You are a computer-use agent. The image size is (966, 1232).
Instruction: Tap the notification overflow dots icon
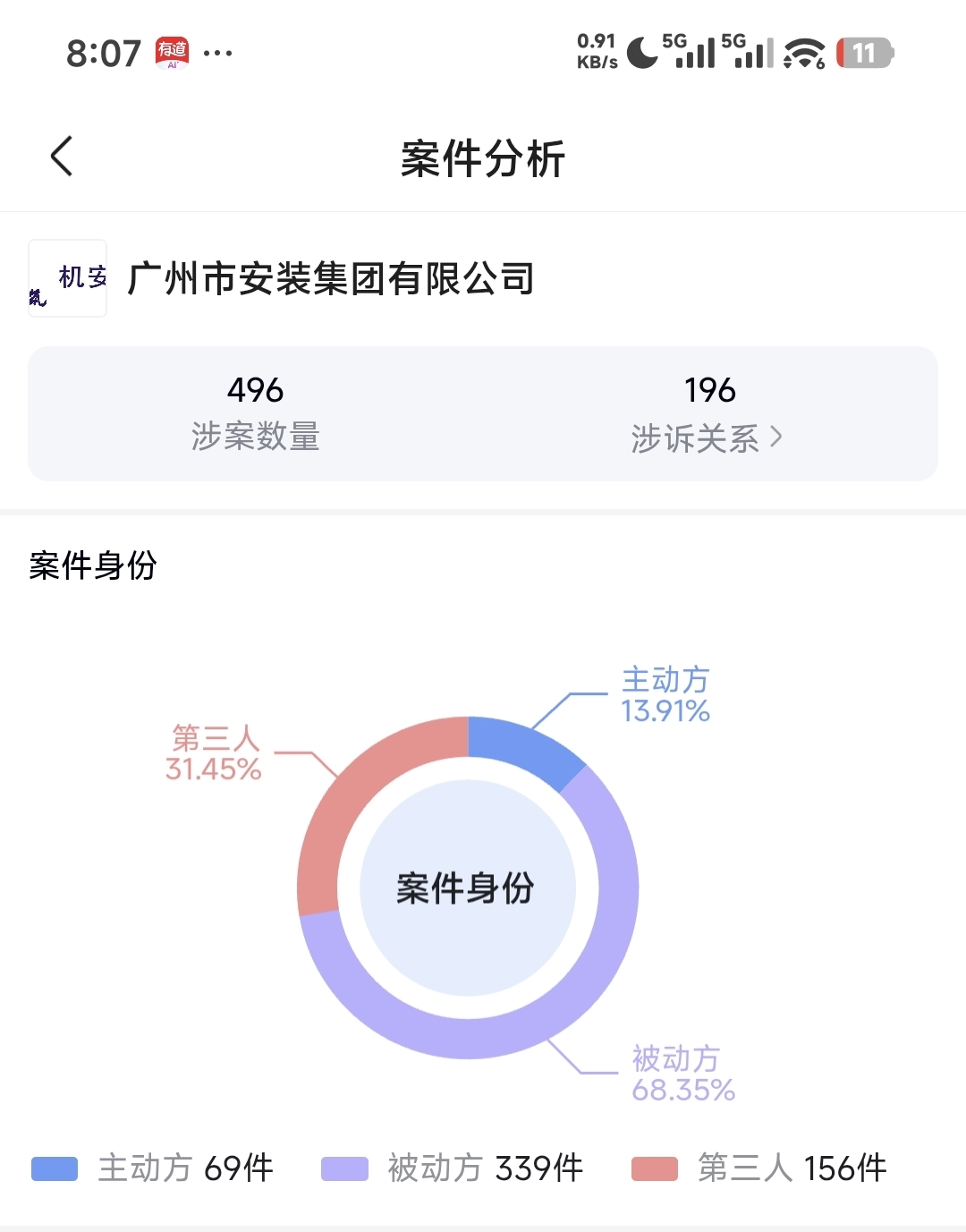pos(217,53)
